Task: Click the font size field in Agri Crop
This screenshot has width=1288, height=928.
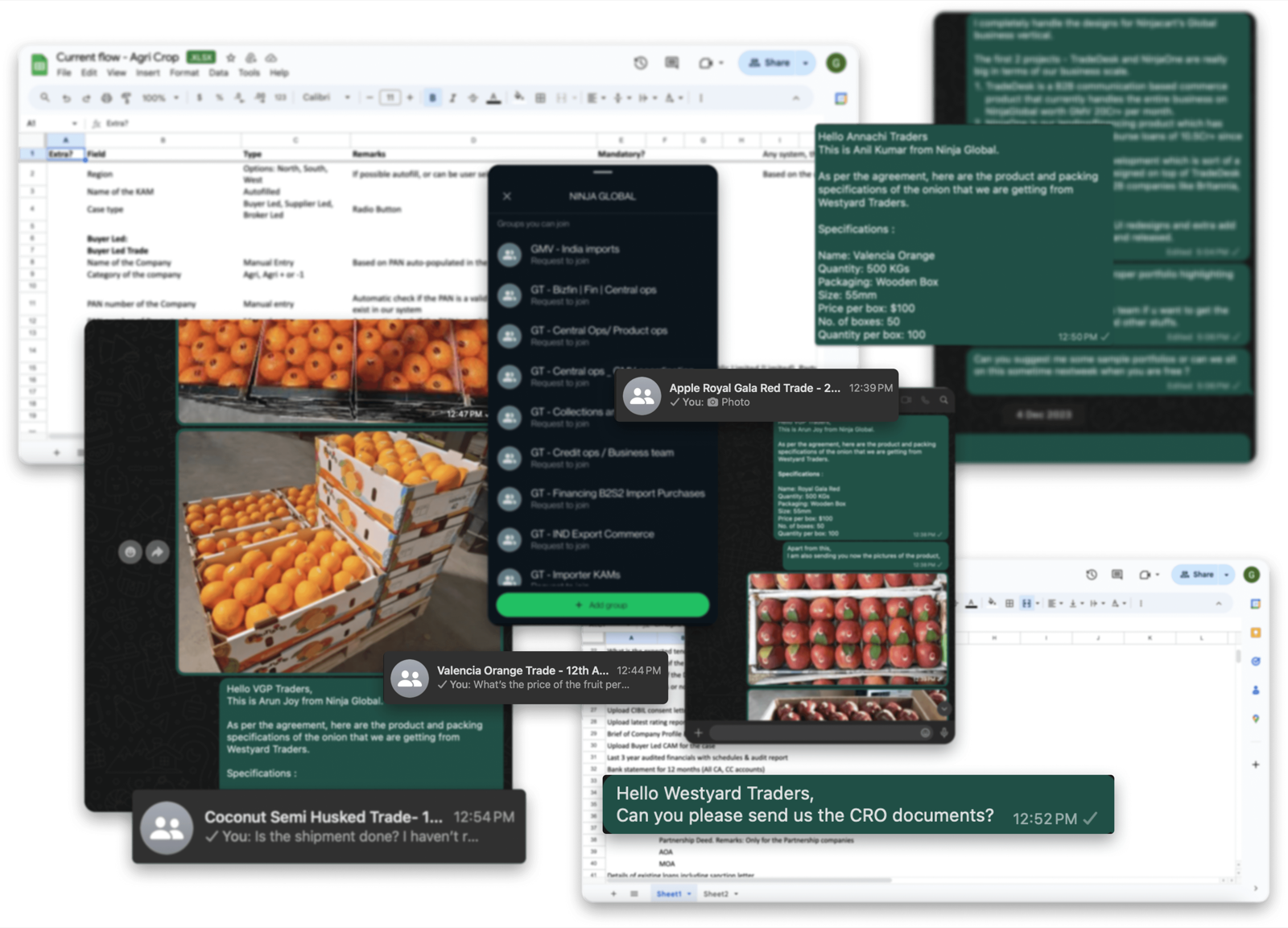Action: 390,98
